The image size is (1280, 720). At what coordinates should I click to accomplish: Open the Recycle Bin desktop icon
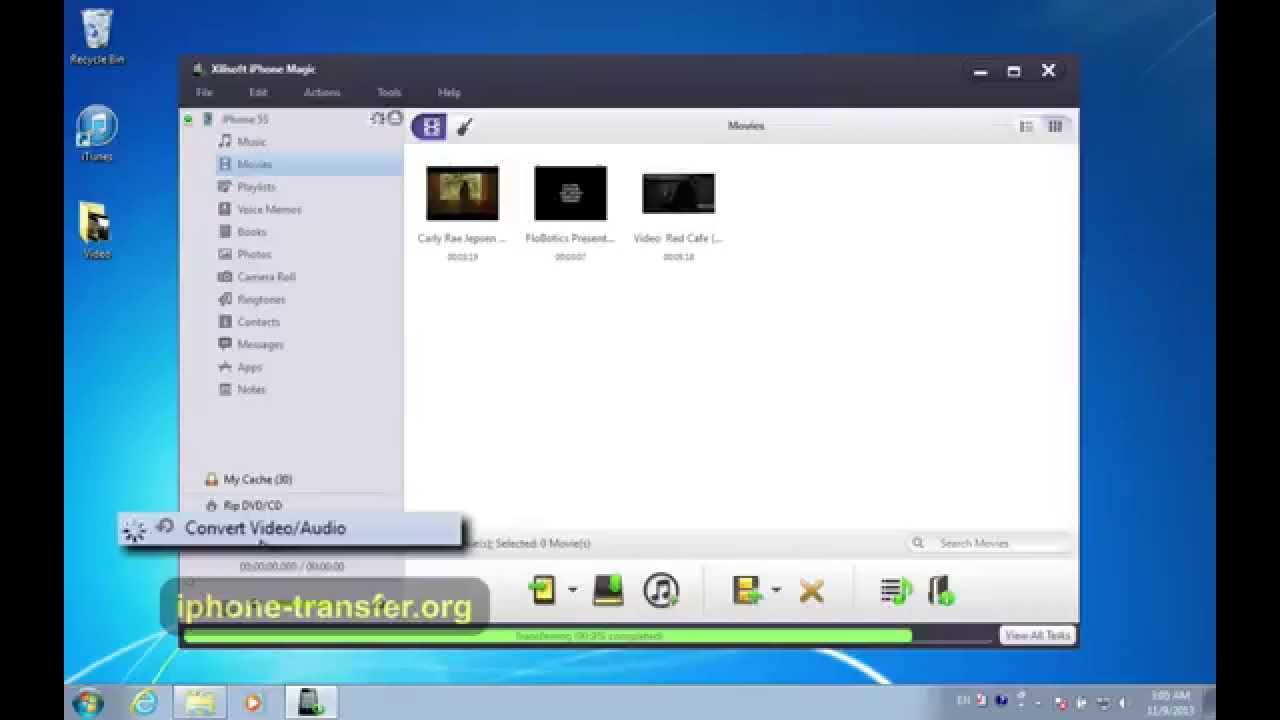coord(97,37)
